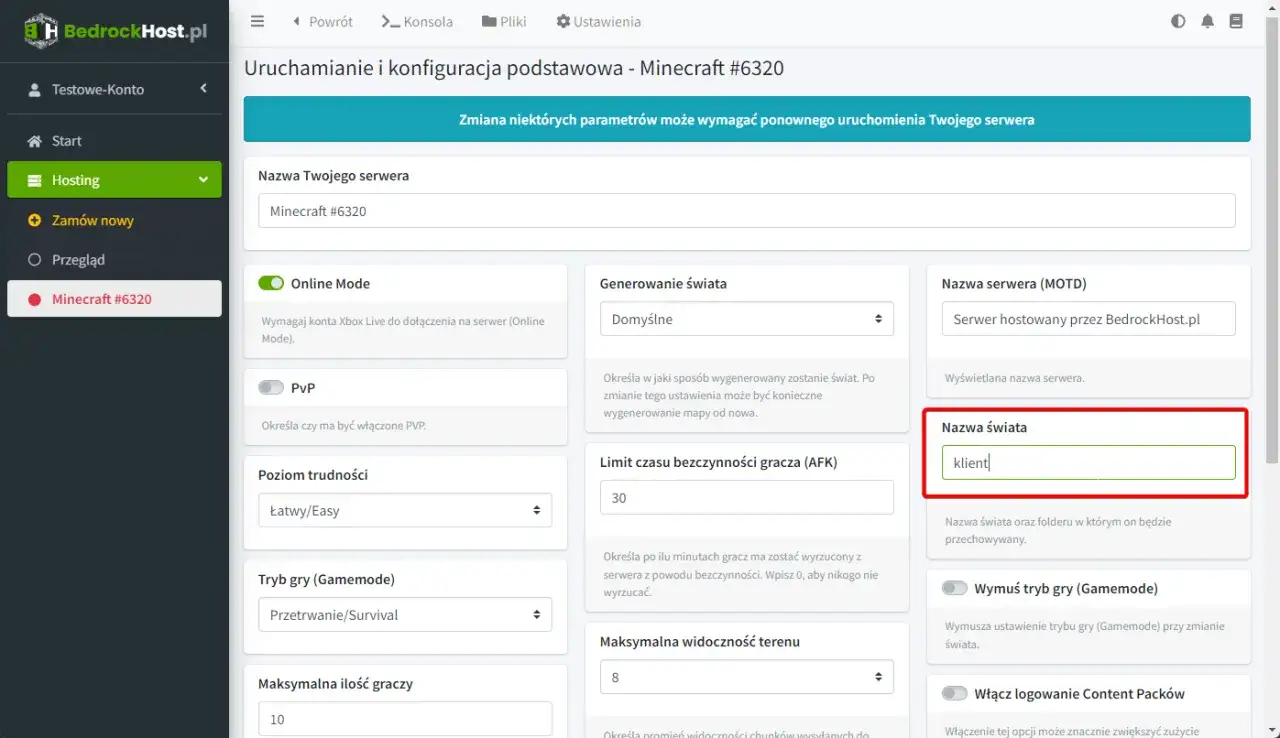The height and width of the screenshot is (738, 1280).
Task: Click the Online Mode description text
Action: click(404, 330)
